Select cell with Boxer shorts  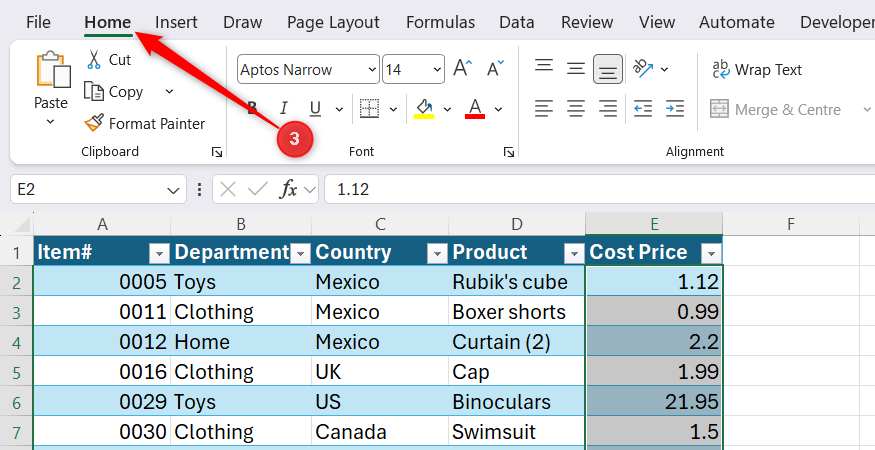[x=517, y=312]
